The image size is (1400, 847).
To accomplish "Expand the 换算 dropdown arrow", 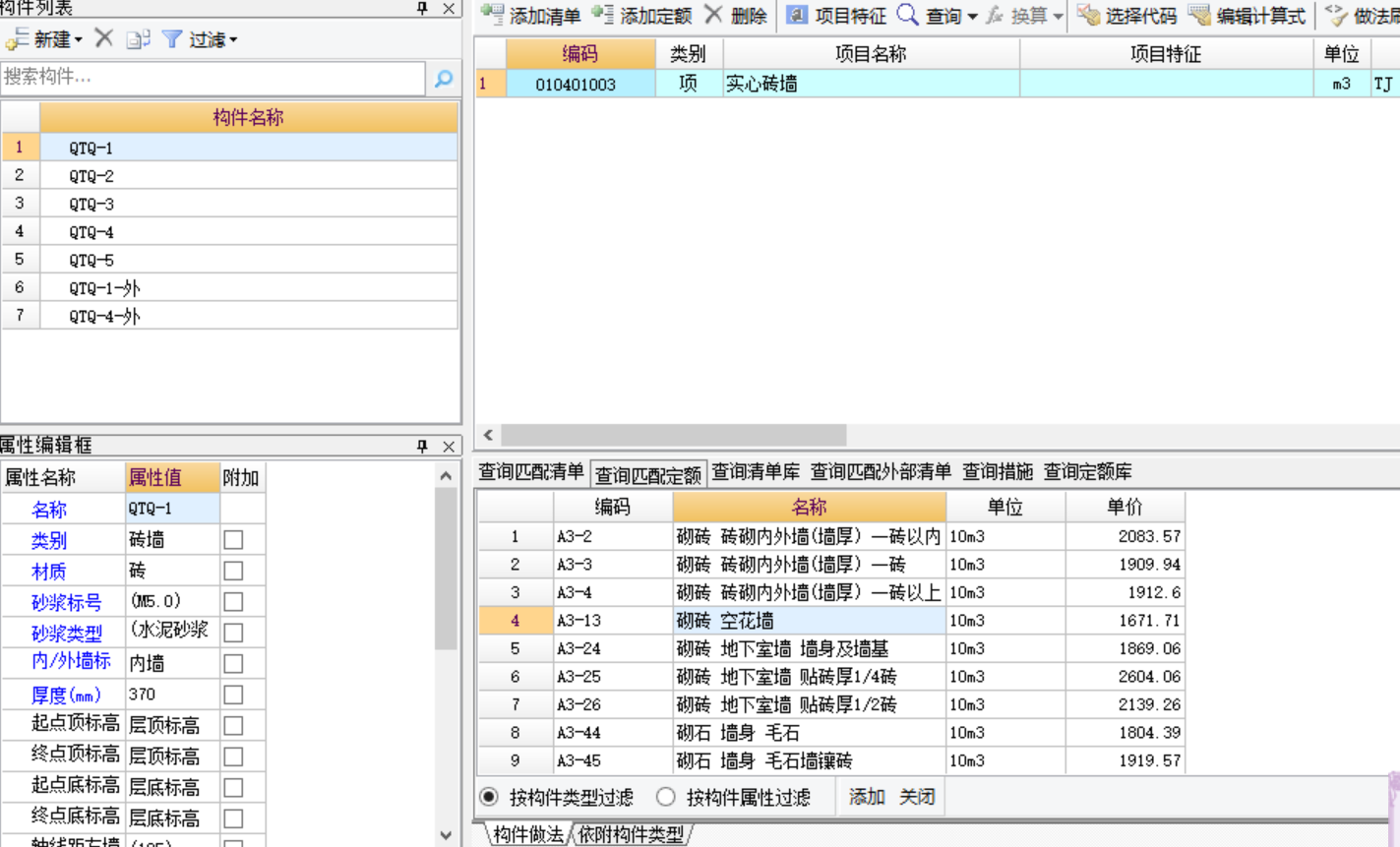I will pyautogui.click(x=1058, y=17).
